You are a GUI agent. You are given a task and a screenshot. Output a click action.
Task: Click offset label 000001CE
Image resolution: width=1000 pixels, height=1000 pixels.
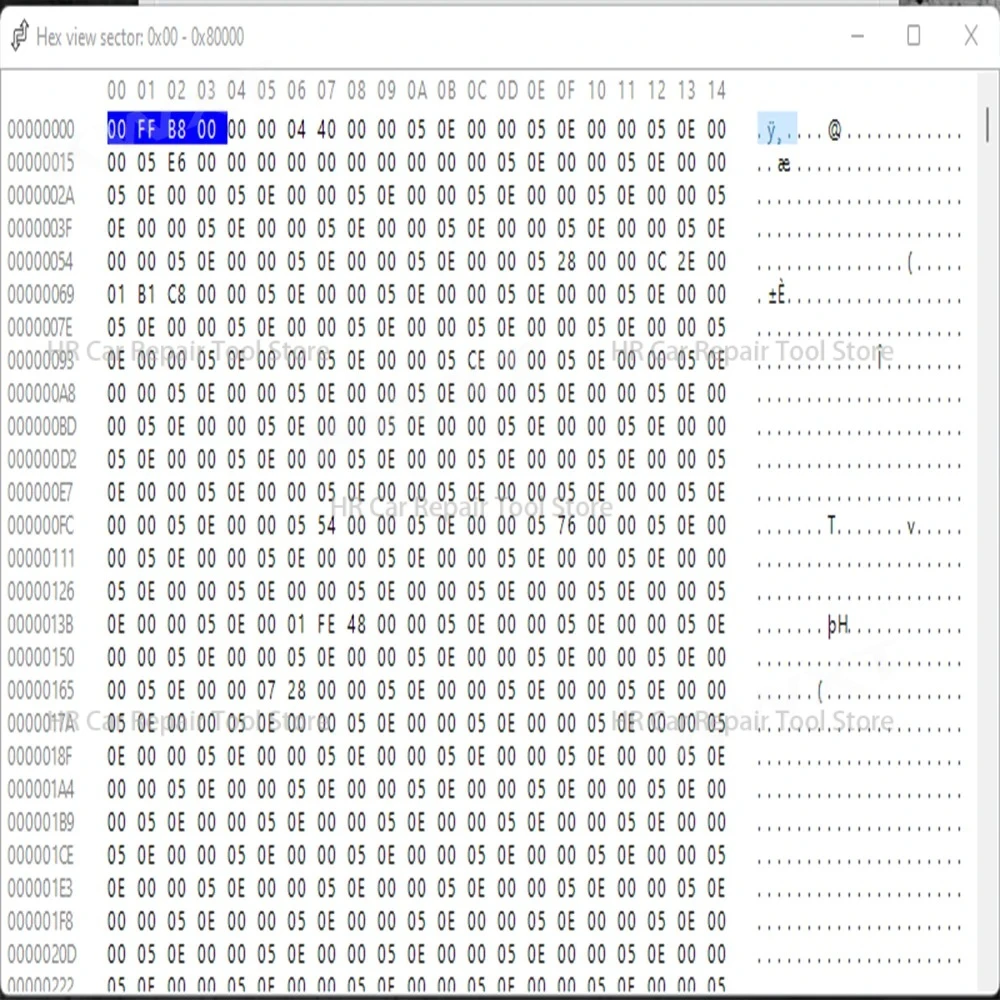coord(41,855)
